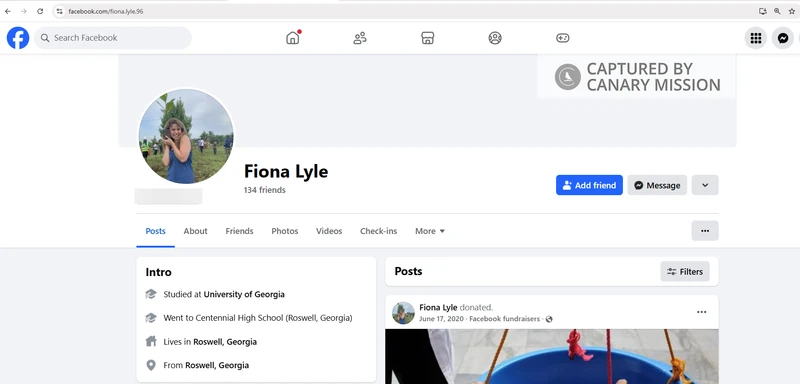800x384 pixels.
Task: Click the browser forward arrow
Action: [x=23, y=11]
